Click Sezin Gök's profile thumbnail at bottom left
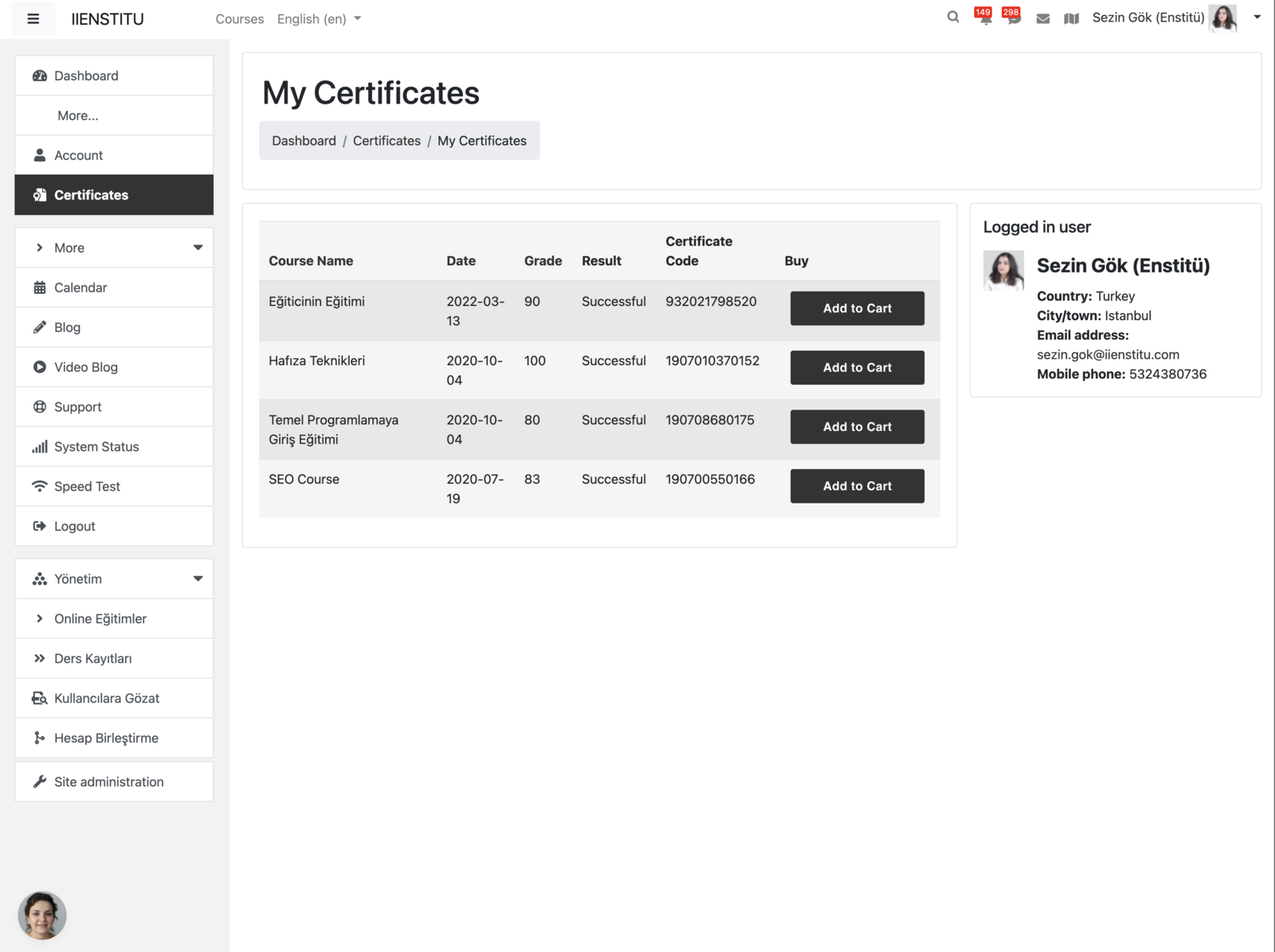 point(41,915)
